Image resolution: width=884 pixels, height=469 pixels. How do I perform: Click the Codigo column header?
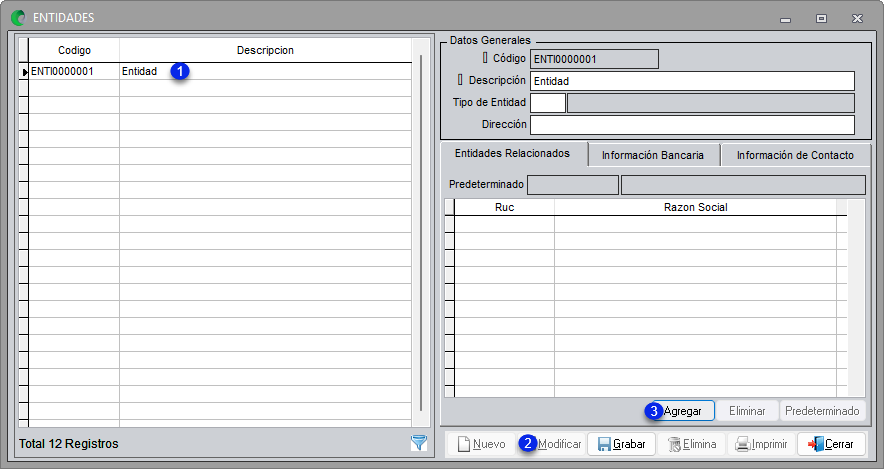(x=74, y=50)
